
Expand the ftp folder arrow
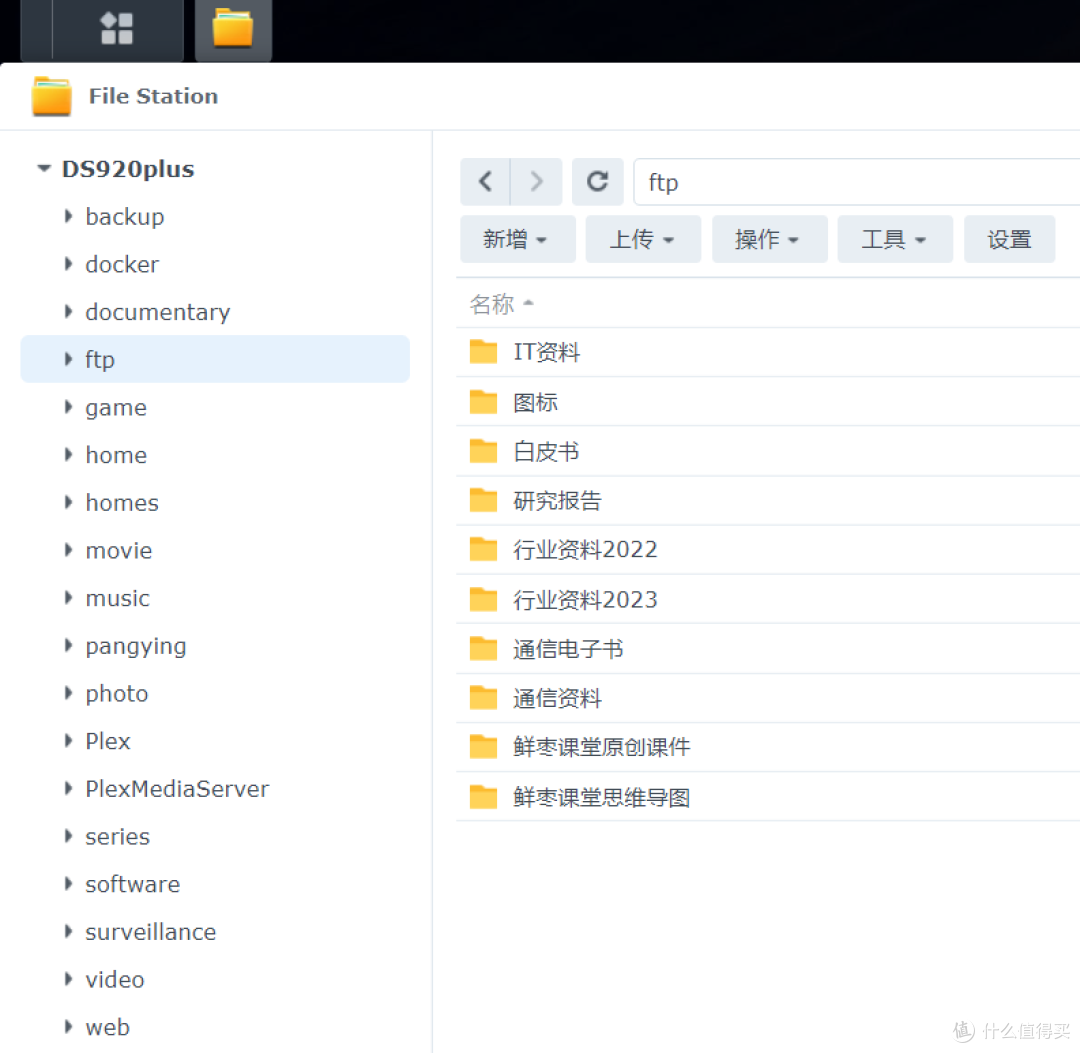(68, 359)
